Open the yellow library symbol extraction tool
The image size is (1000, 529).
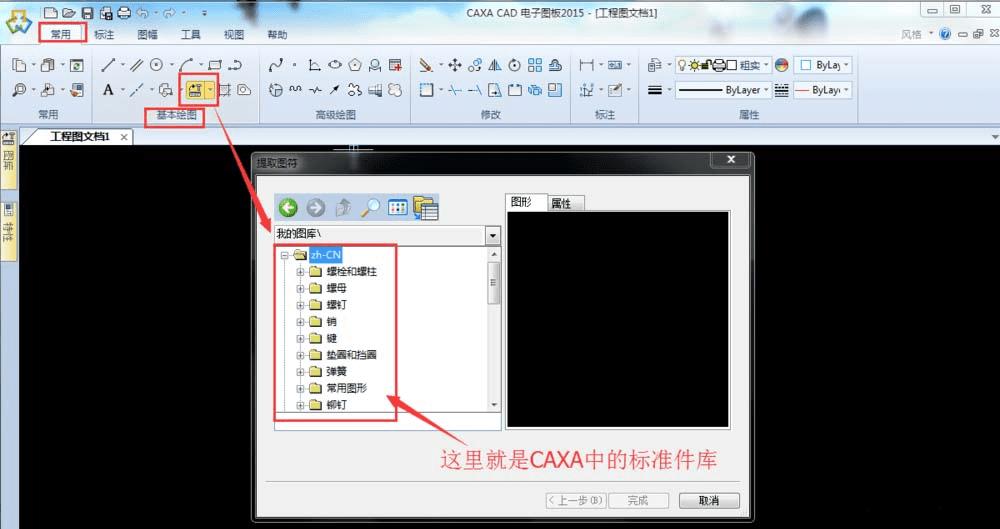pos(195,90)
